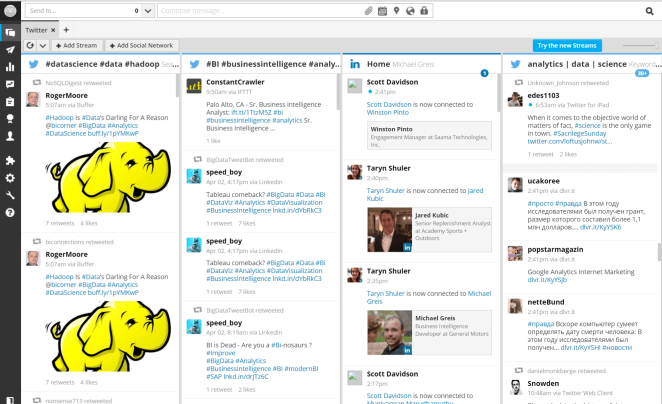Click Twitter bird icon of #datascience stream

pos(34,64)
